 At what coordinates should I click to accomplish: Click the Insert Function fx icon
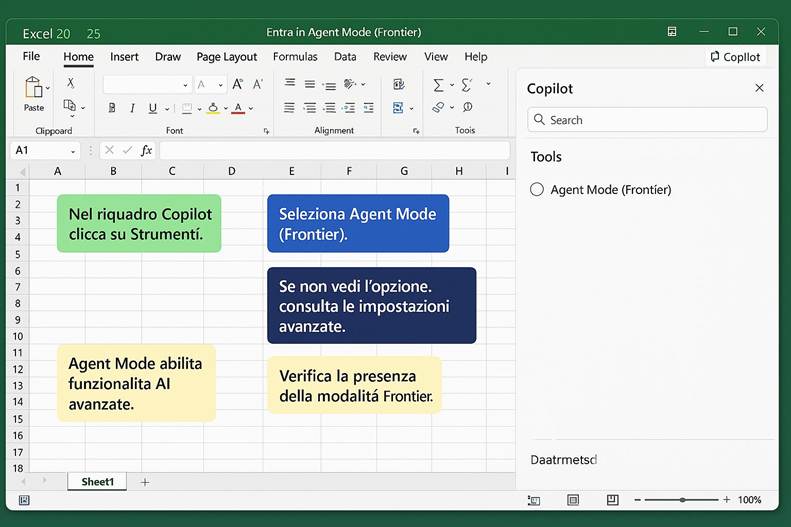(147, 150)
